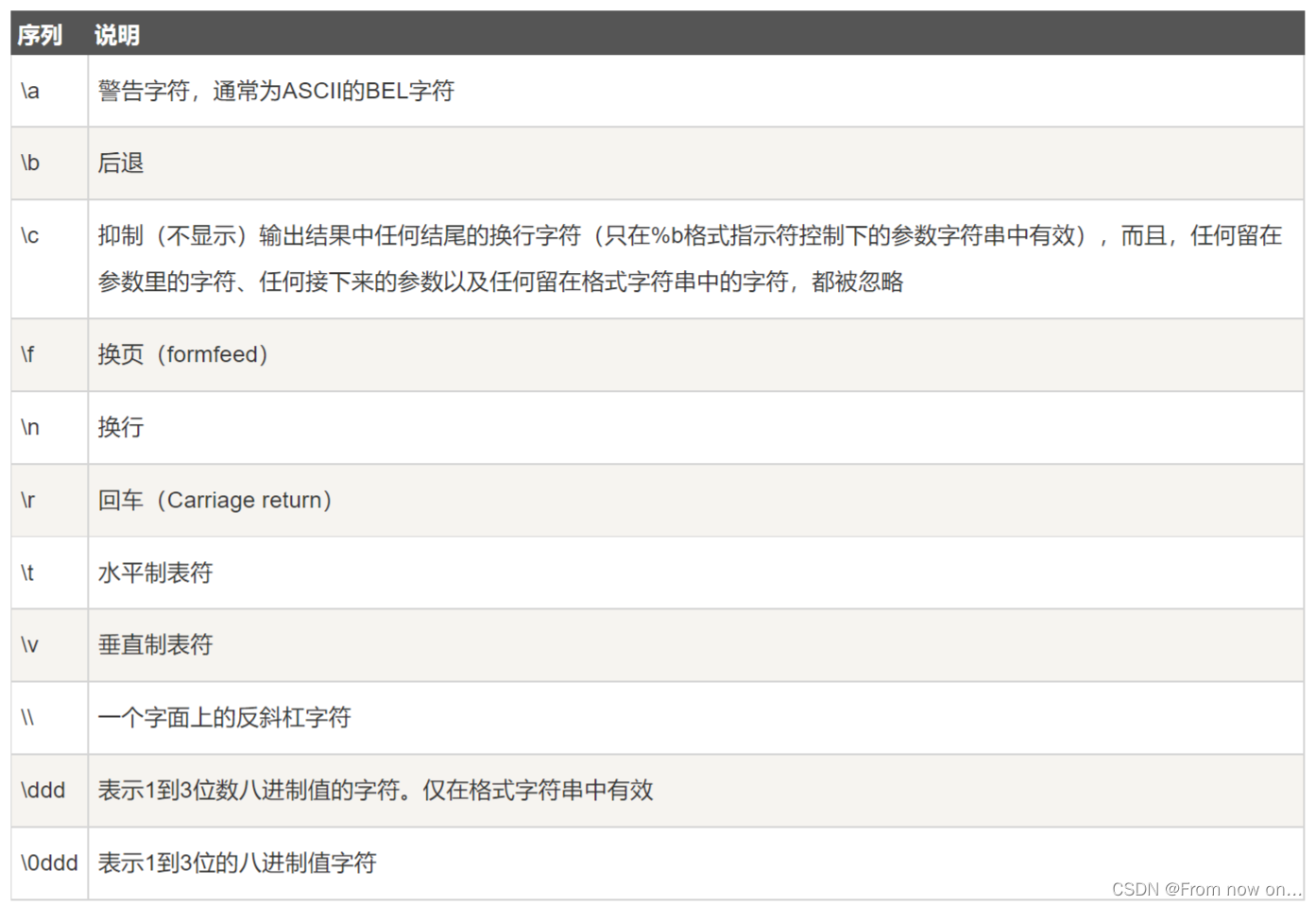Click the \v escape sequence cell
Viewport: 1316px width, 905px height.
(x=29, y=644)
